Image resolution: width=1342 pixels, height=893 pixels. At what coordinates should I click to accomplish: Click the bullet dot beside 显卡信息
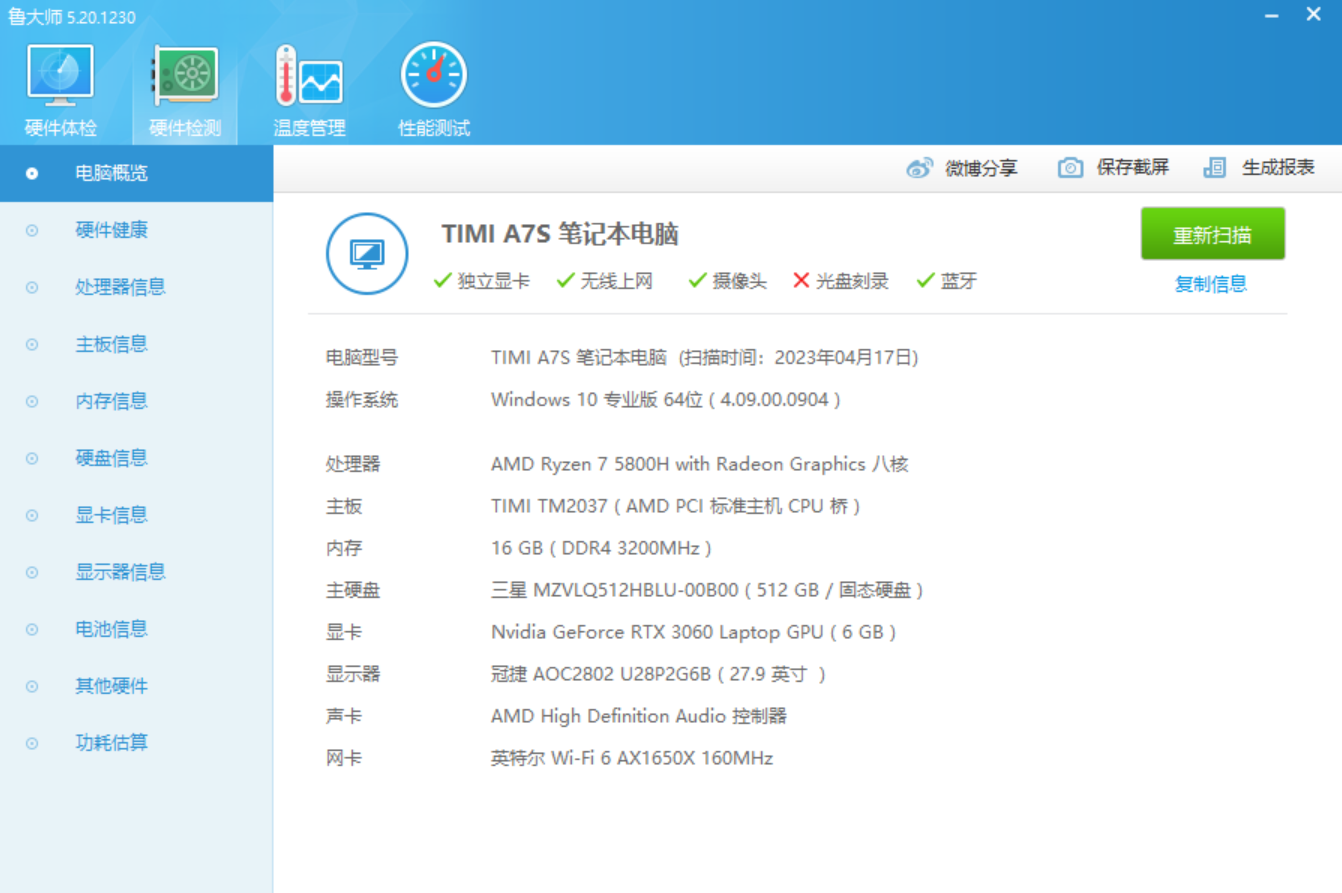pyautogui.click(x=32, y=516)
